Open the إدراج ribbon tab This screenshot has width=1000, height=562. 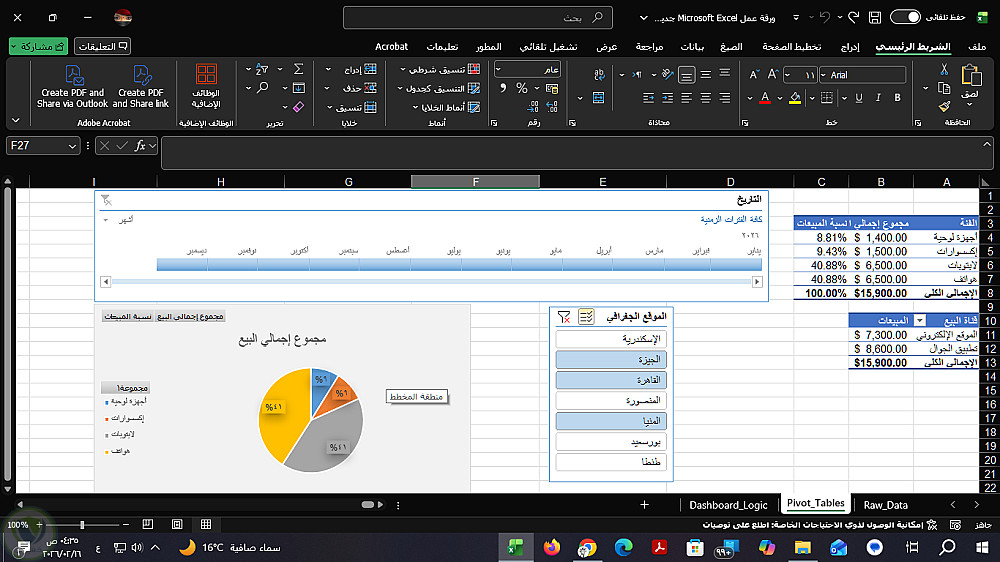(x=849, y=47)
